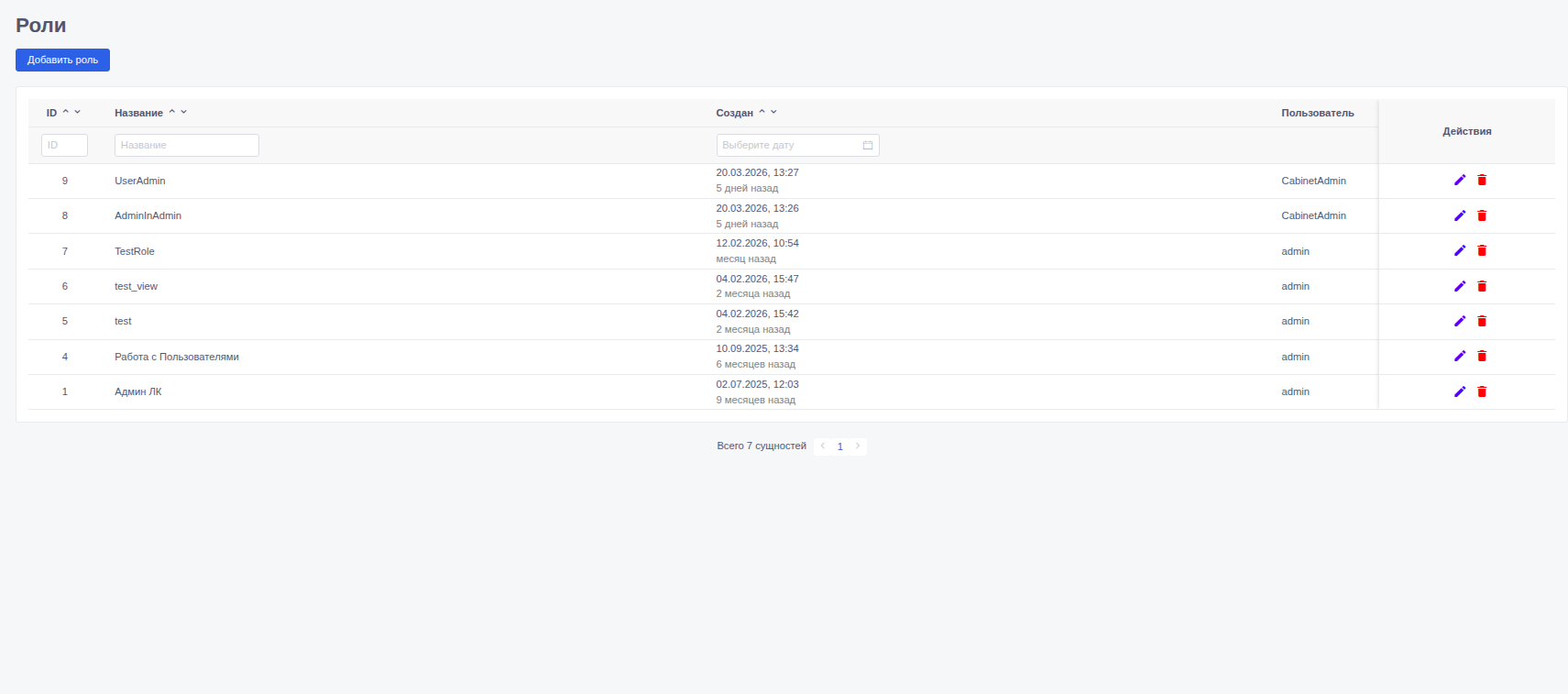This screenshot has width=1568, height=694.
Task: Delete the TestRole role
Action: pos(1482,250)
